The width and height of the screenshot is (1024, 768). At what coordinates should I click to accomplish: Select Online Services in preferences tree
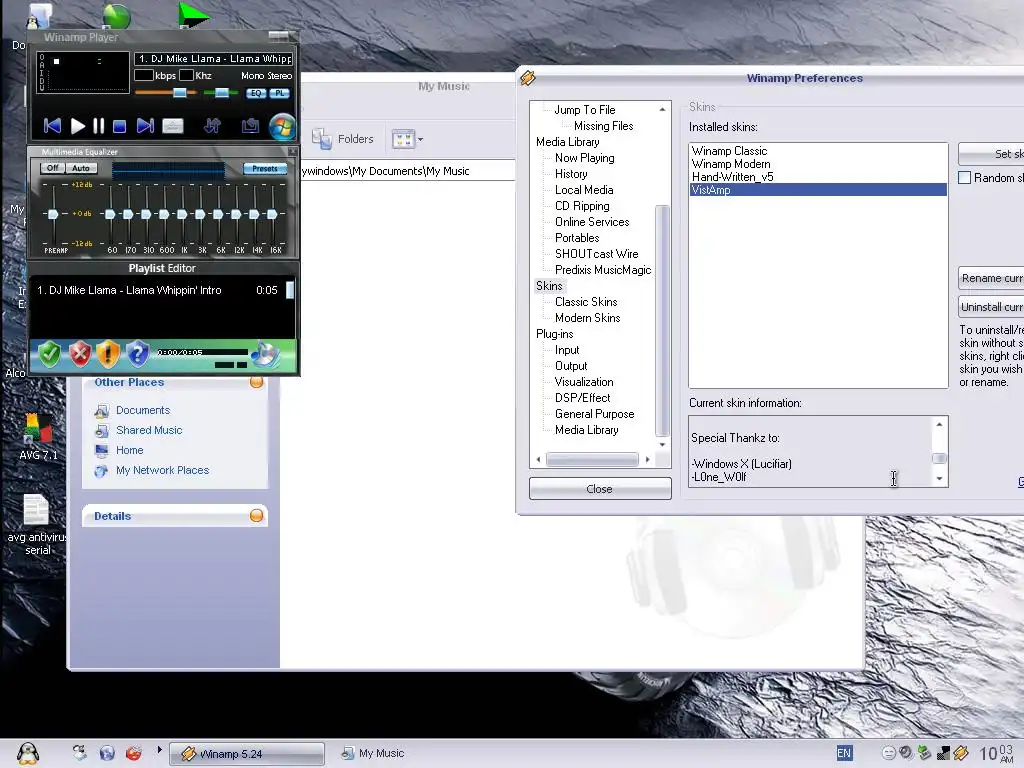click(592, 222)
